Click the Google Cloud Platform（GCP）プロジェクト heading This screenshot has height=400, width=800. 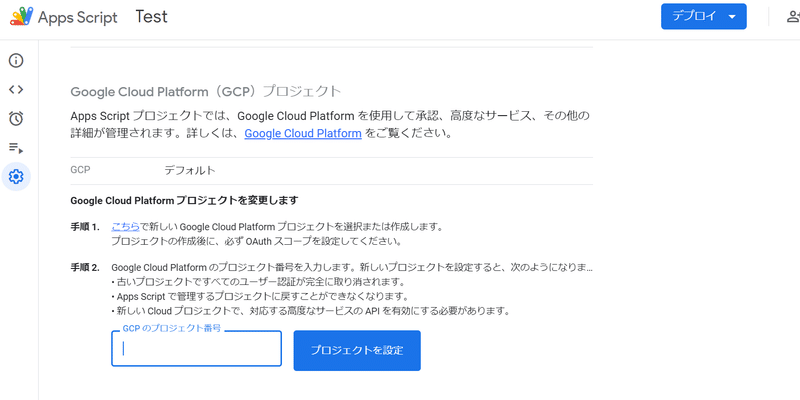click(x=206, y=91)
